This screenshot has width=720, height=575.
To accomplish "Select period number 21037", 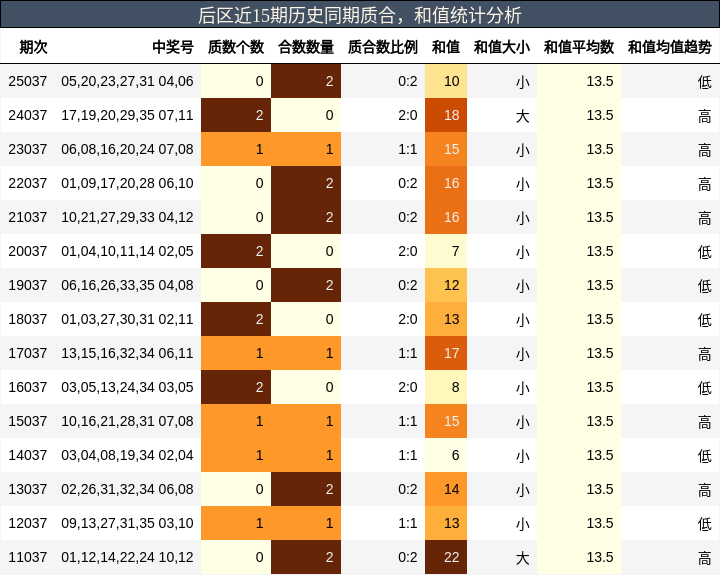I will 28,217.
